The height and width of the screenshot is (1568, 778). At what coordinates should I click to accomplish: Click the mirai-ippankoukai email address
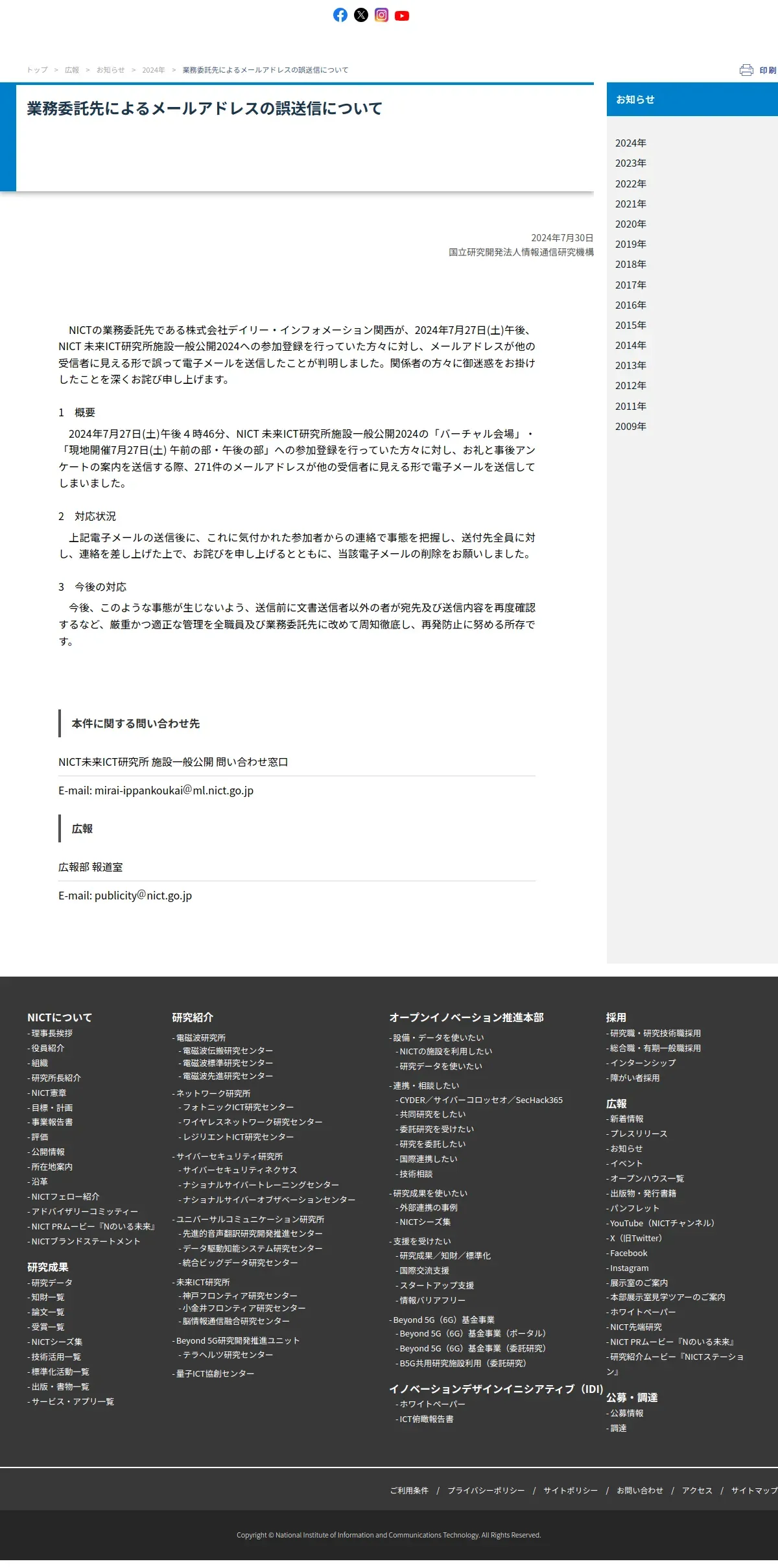click(174, 790)
